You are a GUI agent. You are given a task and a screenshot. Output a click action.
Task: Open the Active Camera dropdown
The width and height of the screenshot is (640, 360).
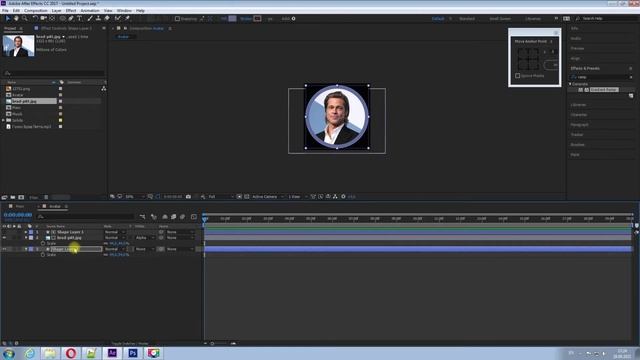pos(267,197)
